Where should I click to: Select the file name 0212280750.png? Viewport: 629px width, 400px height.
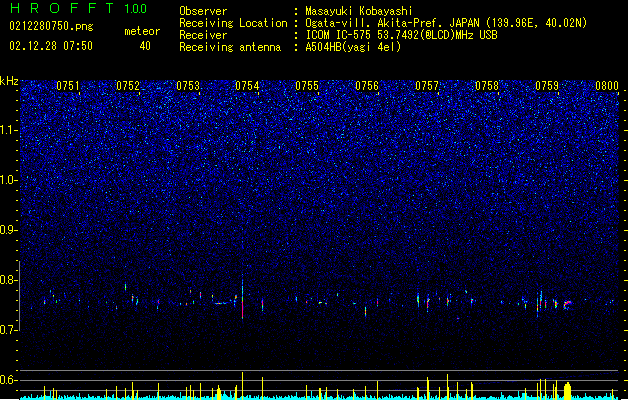[51, 26]
